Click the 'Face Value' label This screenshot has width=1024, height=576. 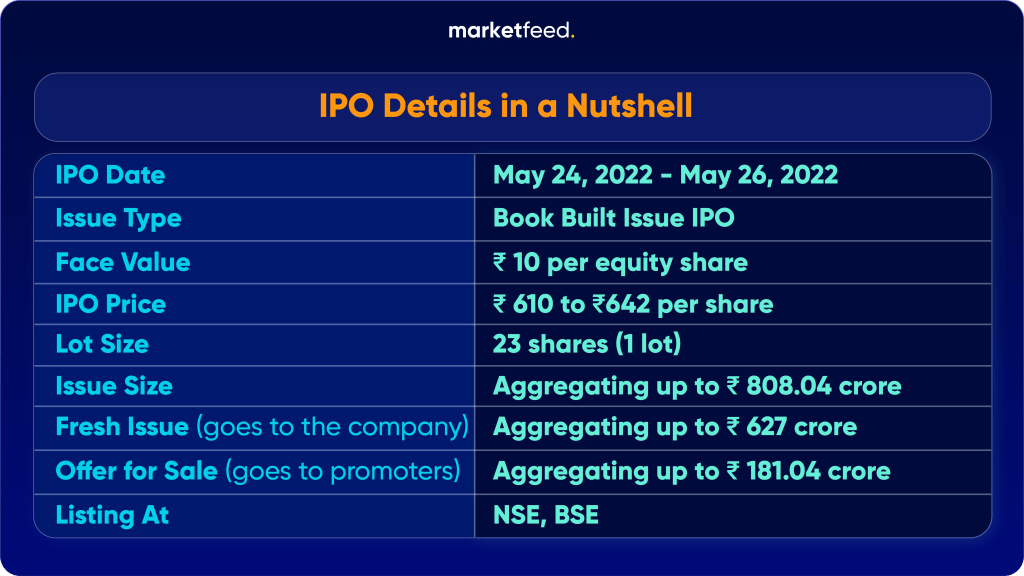pos(123,263)
